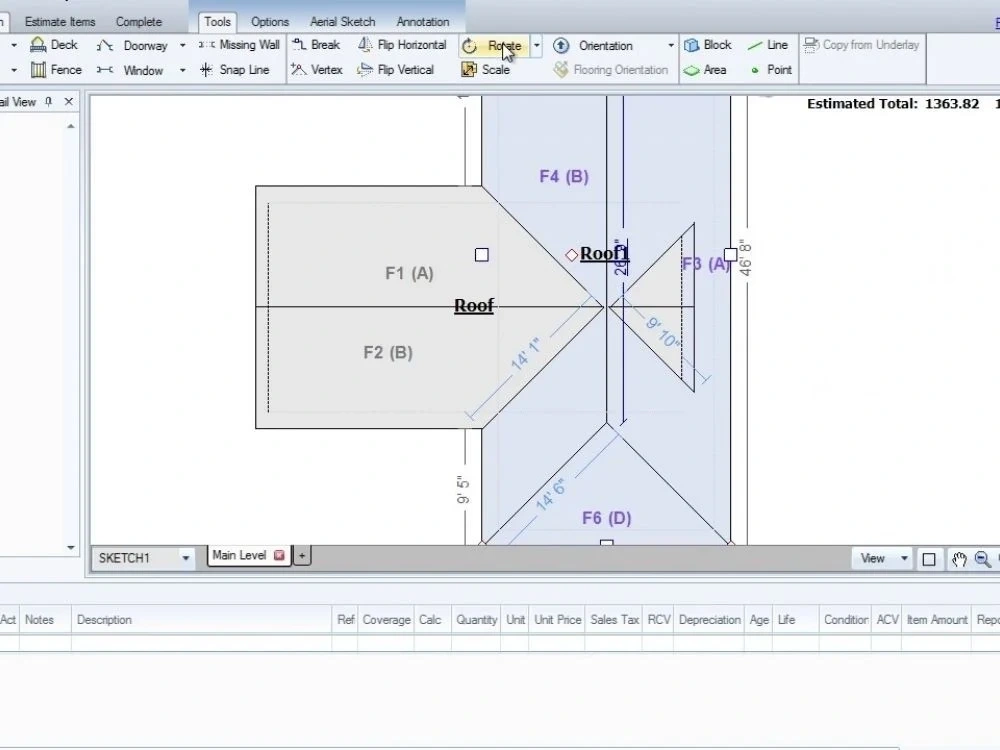Image resolution: width=1000 pixels, height=750 pixels.
Task: Expand the Rotate tool dropdown arrow
Action: click(536, 45)
